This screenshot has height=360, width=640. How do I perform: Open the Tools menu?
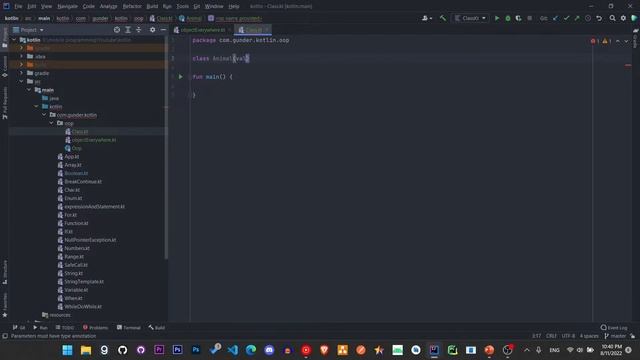pyautogui.click(x=182, y=6)
